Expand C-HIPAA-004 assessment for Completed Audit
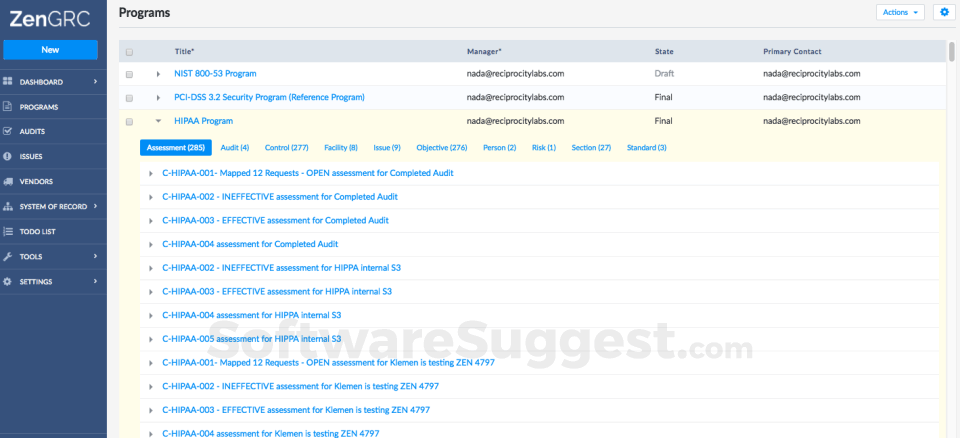 pyautogui.click(x=150, y=244)
